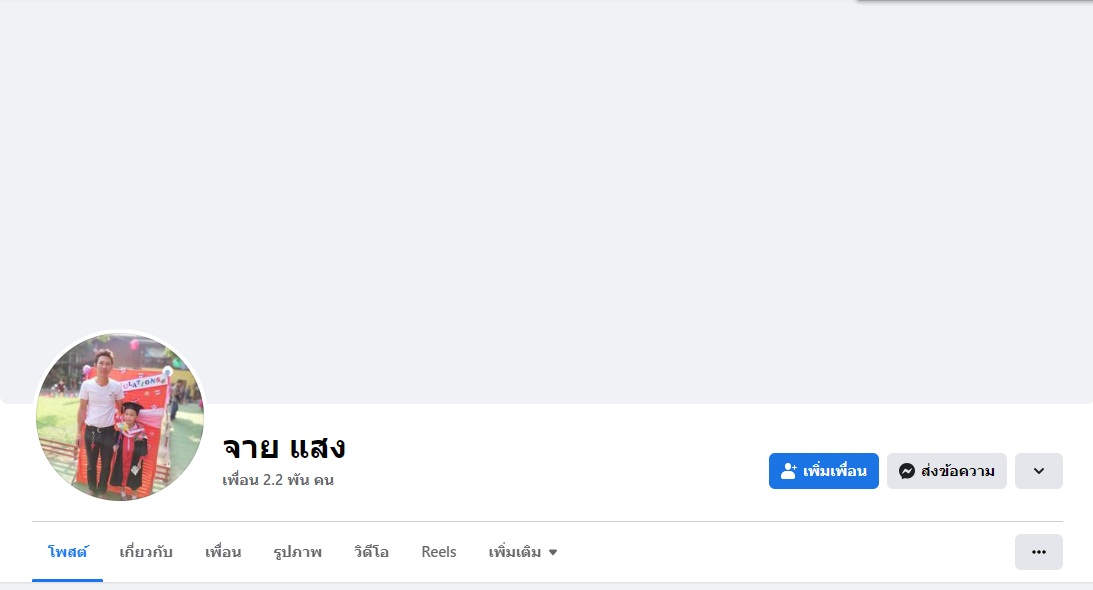
Task: Go to the เพื่อน tab
Action: (223, 552)
